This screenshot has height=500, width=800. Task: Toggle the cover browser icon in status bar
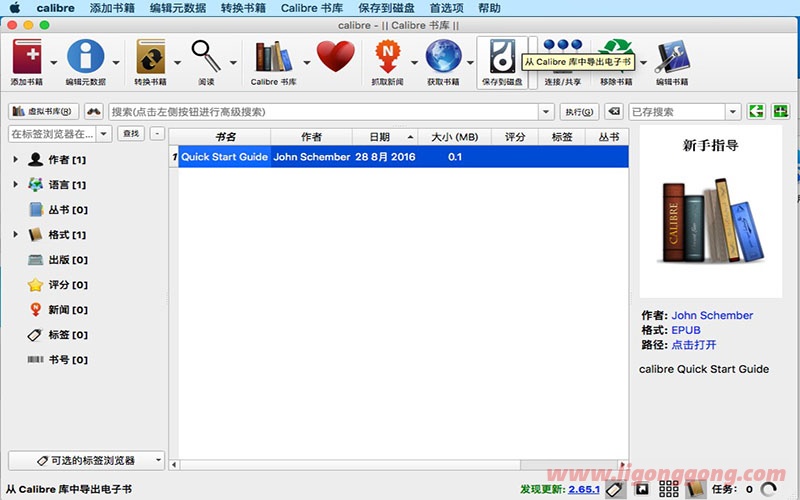pyautogui.click(x=642, y=489)
